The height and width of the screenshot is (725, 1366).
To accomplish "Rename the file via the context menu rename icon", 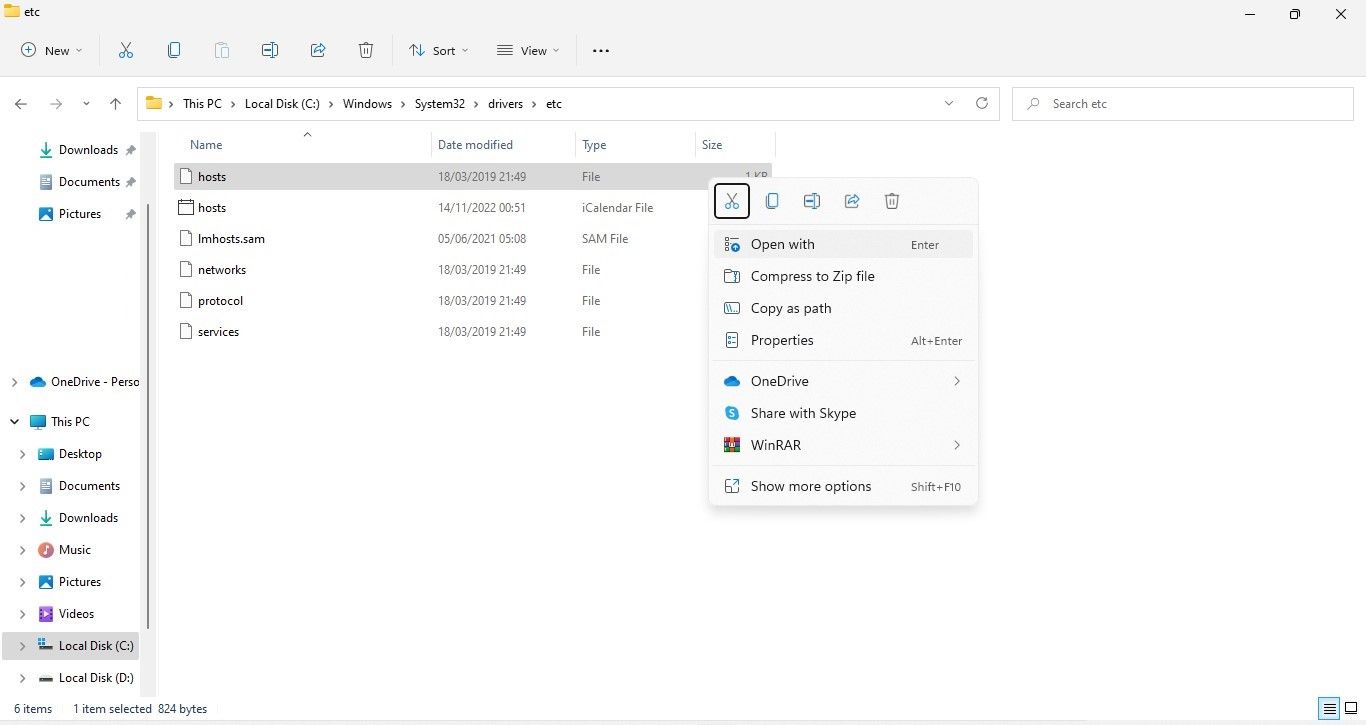I will [x=812, y=201].
